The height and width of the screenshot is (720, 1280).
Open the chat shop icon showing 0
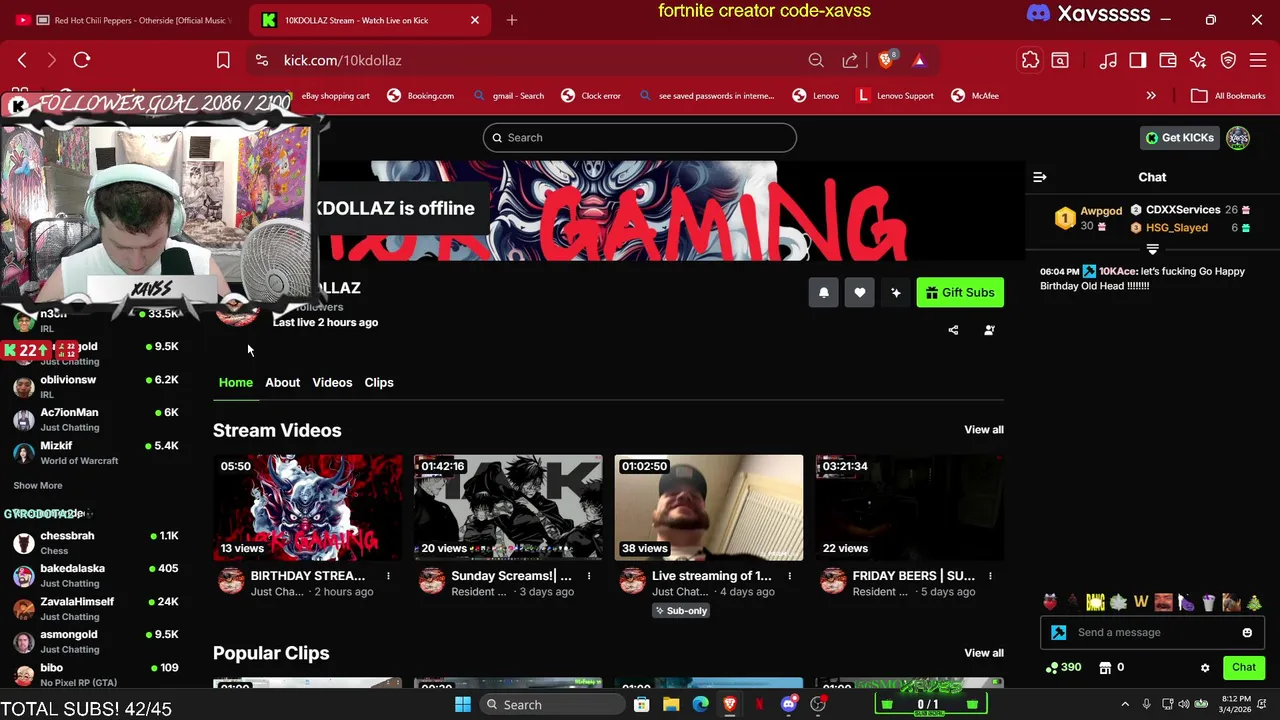(1112, 667)
